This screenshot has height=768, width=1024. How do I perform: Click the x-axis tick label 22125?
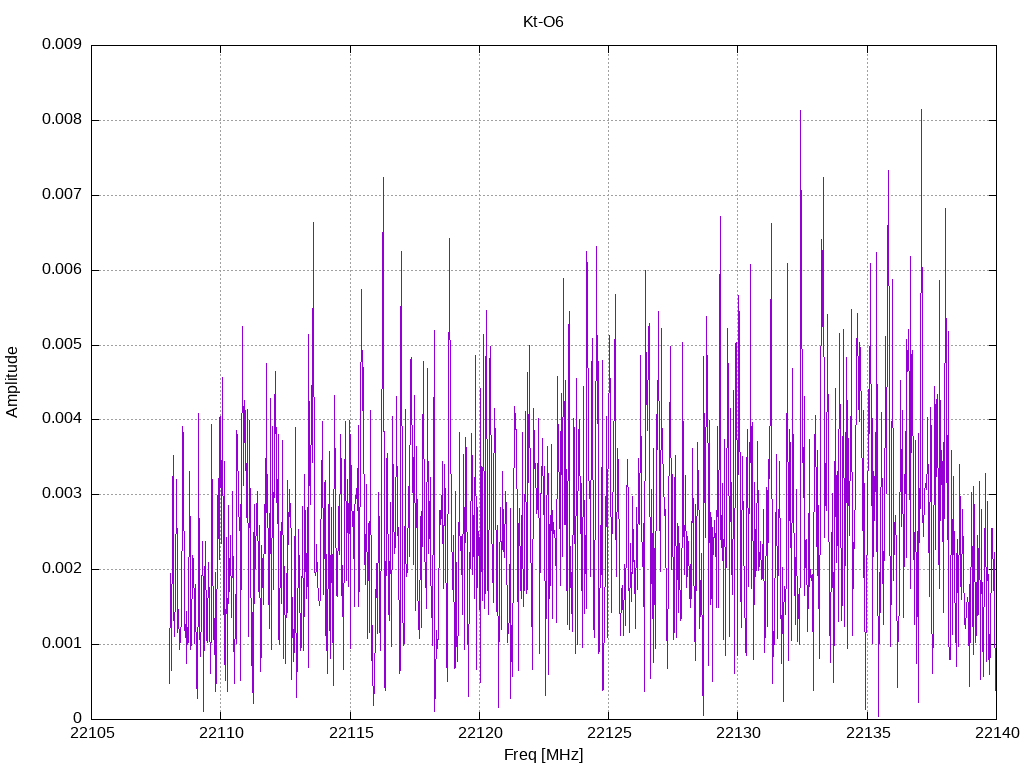pyautogui.click(x=609, y=733)
